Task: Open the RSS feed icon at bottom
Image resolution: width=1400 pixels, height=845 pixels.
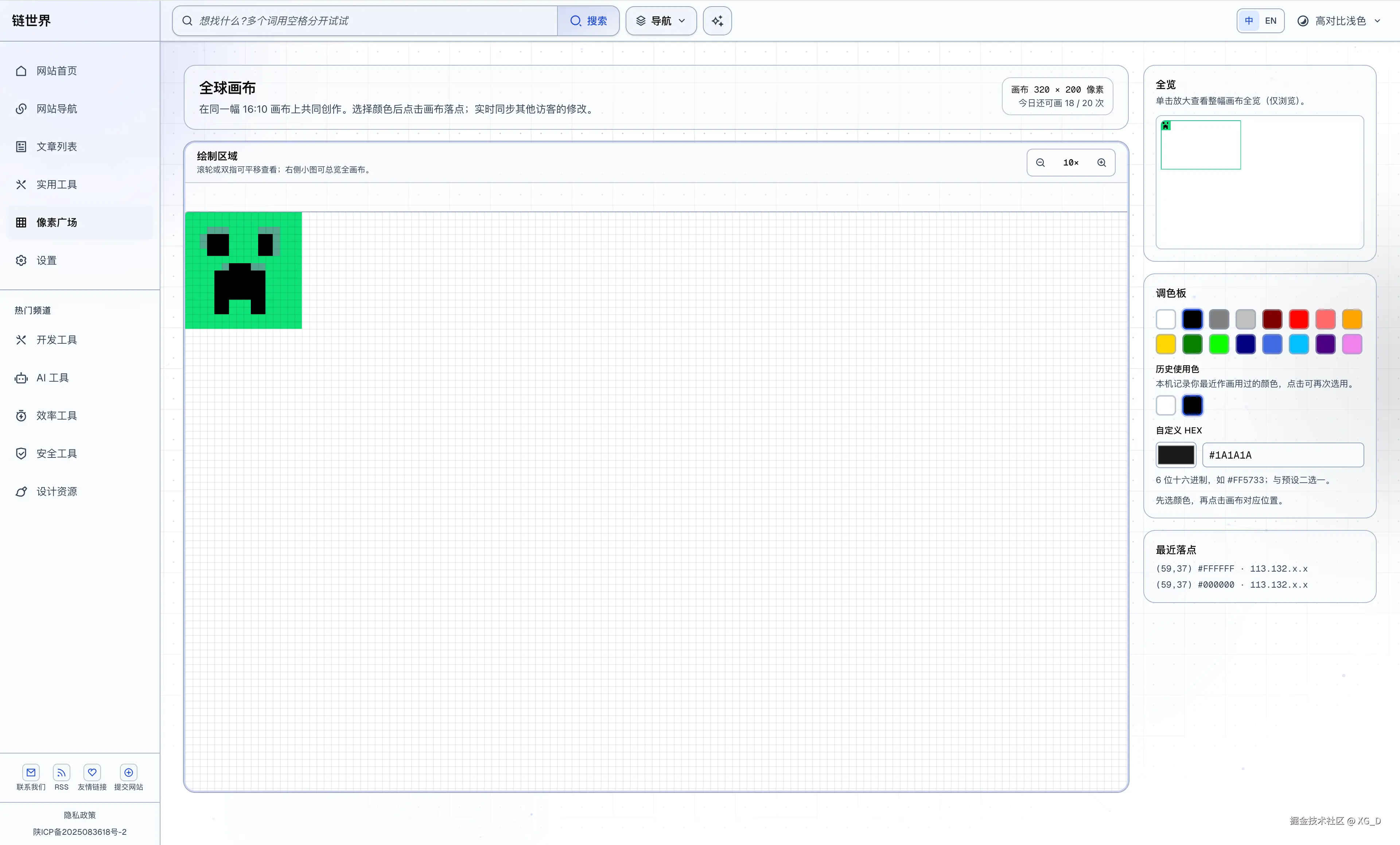Action: click(61, 773)
